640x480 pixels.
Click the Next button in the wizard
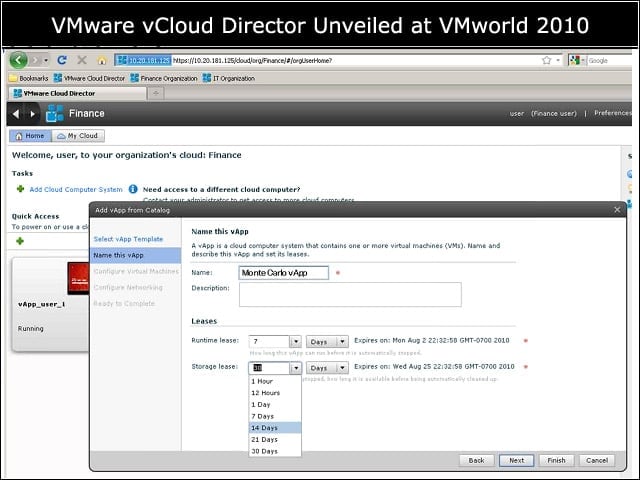(516, 460)
